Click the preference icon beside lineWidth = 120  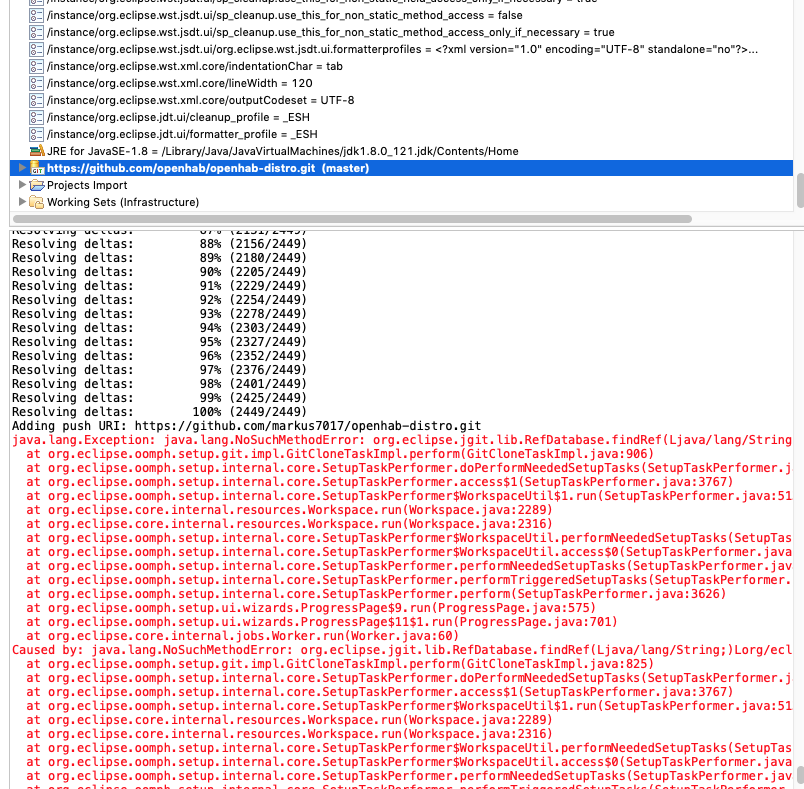36,84
